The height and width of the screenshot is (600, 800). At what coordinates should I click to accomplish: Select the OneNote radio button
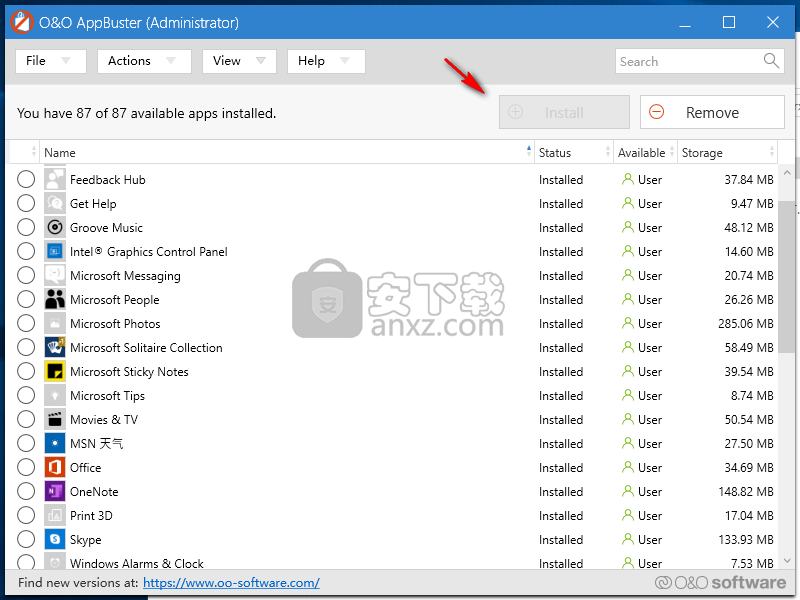point(26,491)
